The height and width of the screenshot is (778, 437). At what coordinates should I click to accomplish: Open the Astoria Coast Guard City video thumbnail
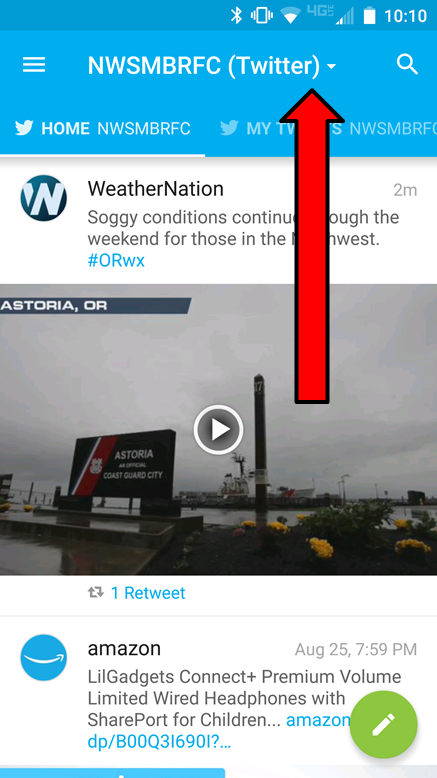click(218, 430)
